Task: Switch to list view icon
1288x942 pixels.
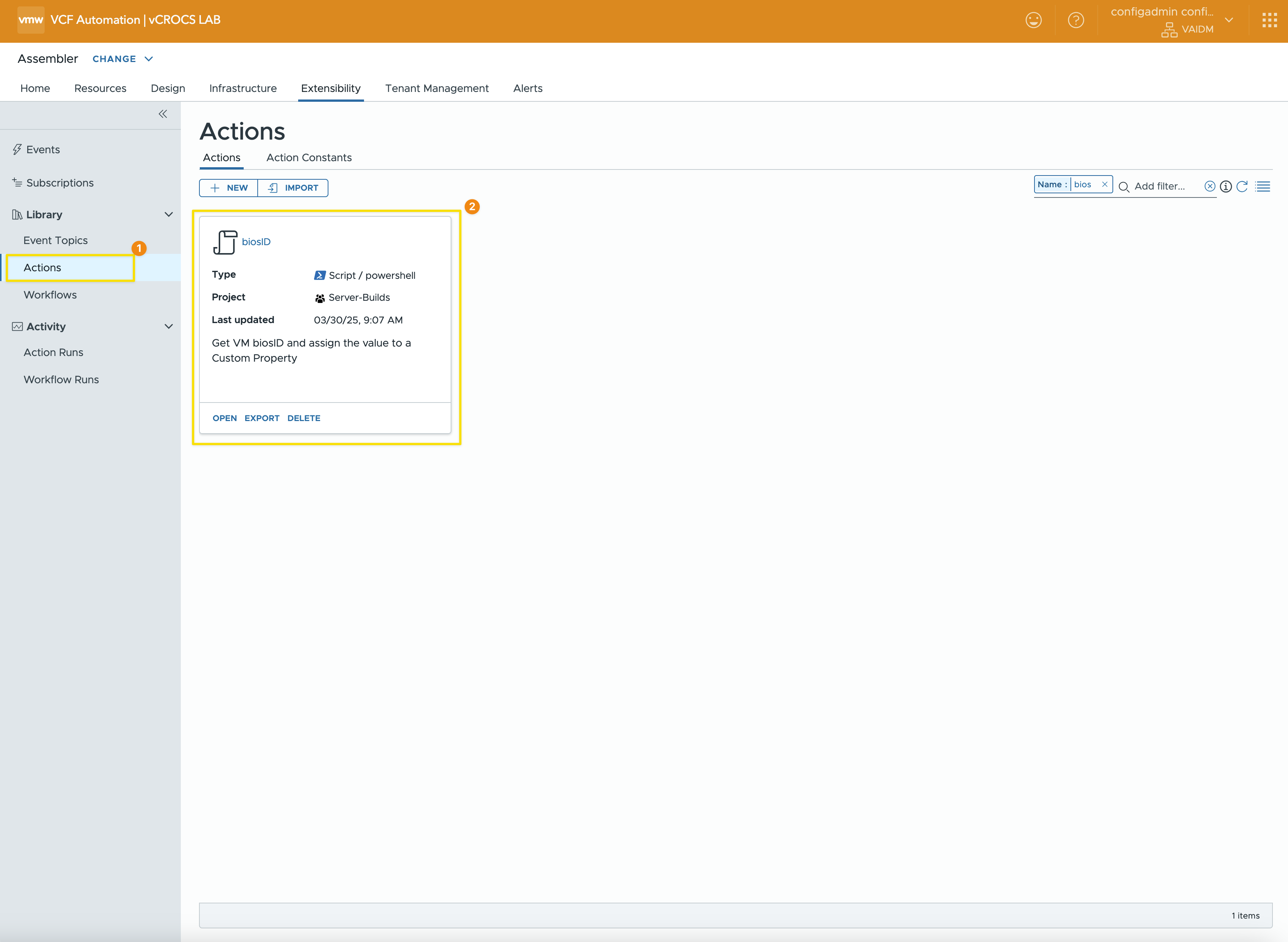Action: pyautogui.click(x=1262, y=187)
